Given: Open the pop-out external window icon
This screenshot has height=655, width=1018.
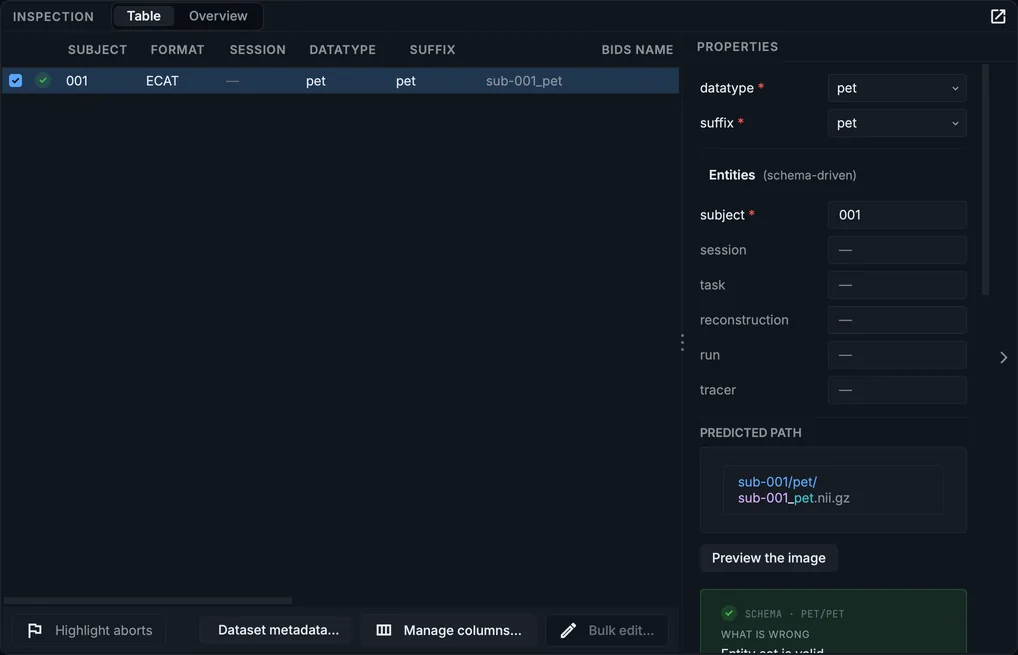Looking at the screenshot, I should pos(997,16).
